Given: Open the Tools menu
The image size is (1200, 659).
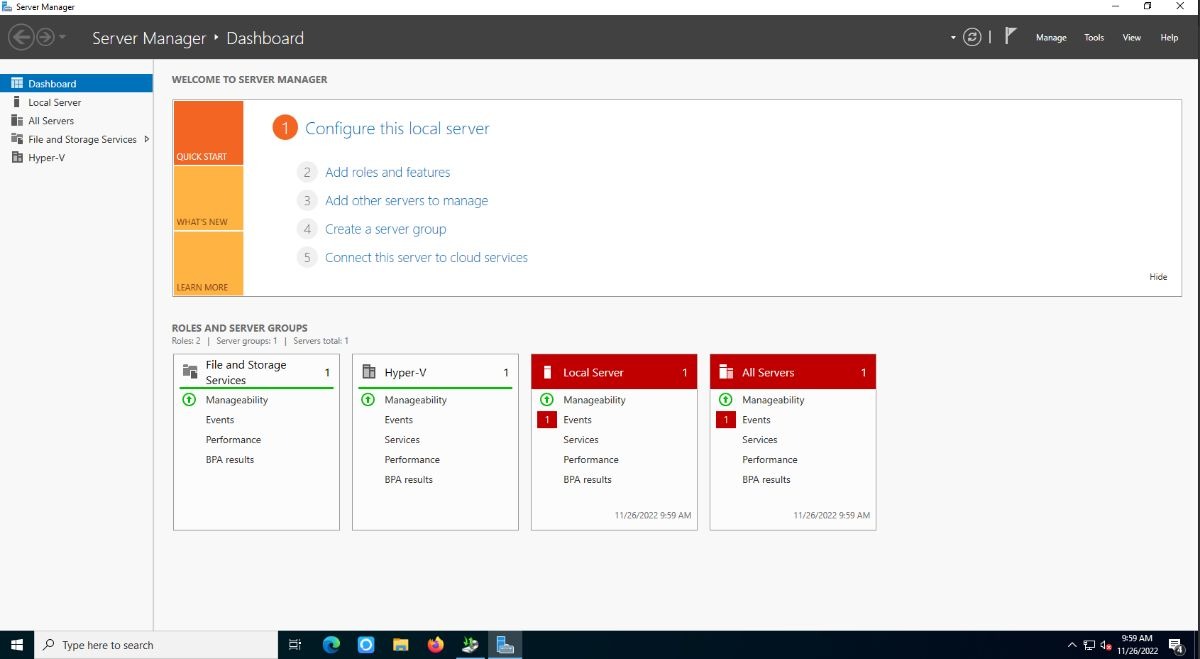Looking at the screenshot, I should (x=1094, y=38).
